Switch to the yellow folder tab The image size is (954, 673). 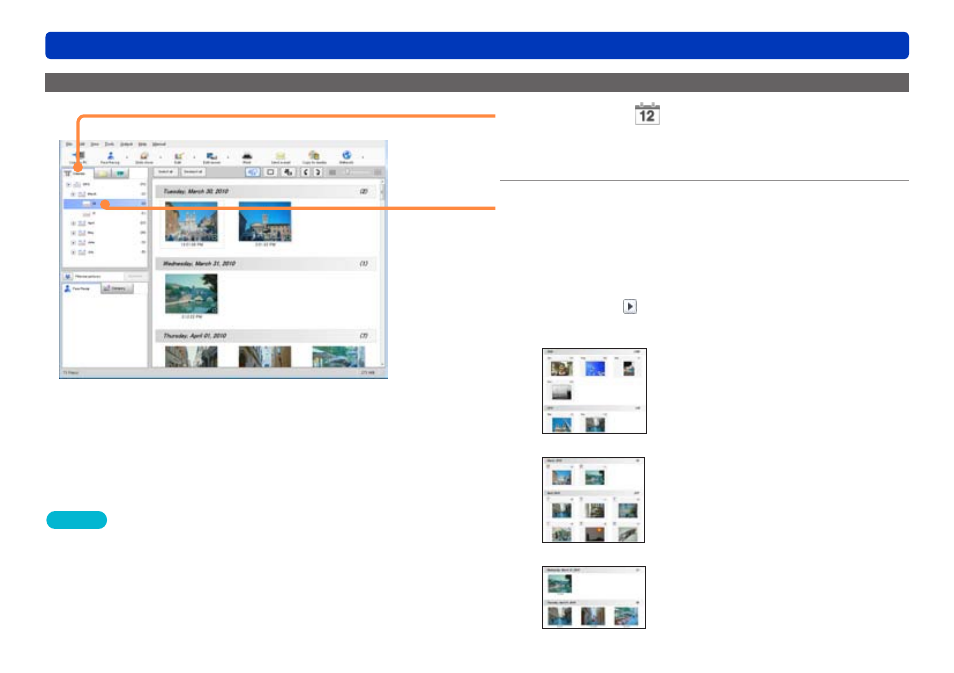[x=103, y=173]
